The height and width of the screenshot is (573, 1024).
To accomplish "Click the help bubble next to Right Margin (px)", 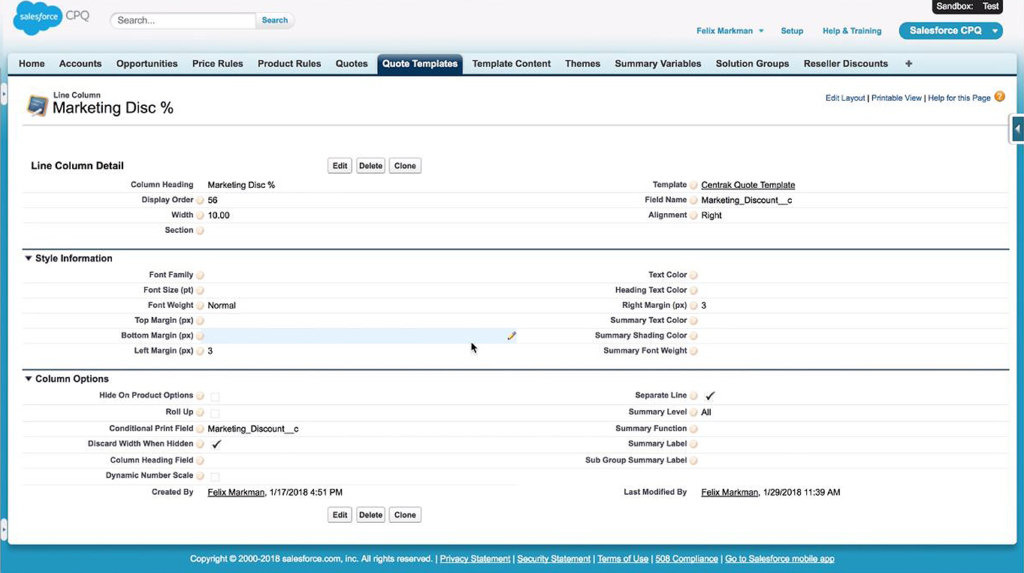I will click(x=694, y=305).
